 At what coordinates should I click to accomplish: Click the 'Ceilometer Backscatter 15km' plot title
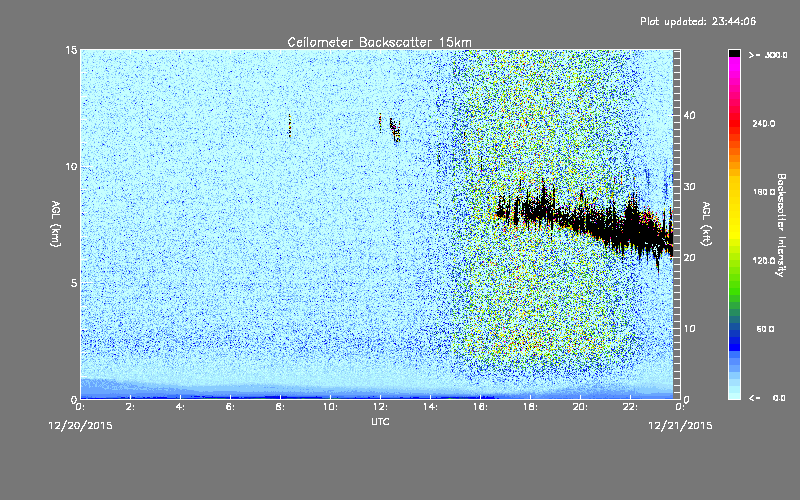[379, 42]
